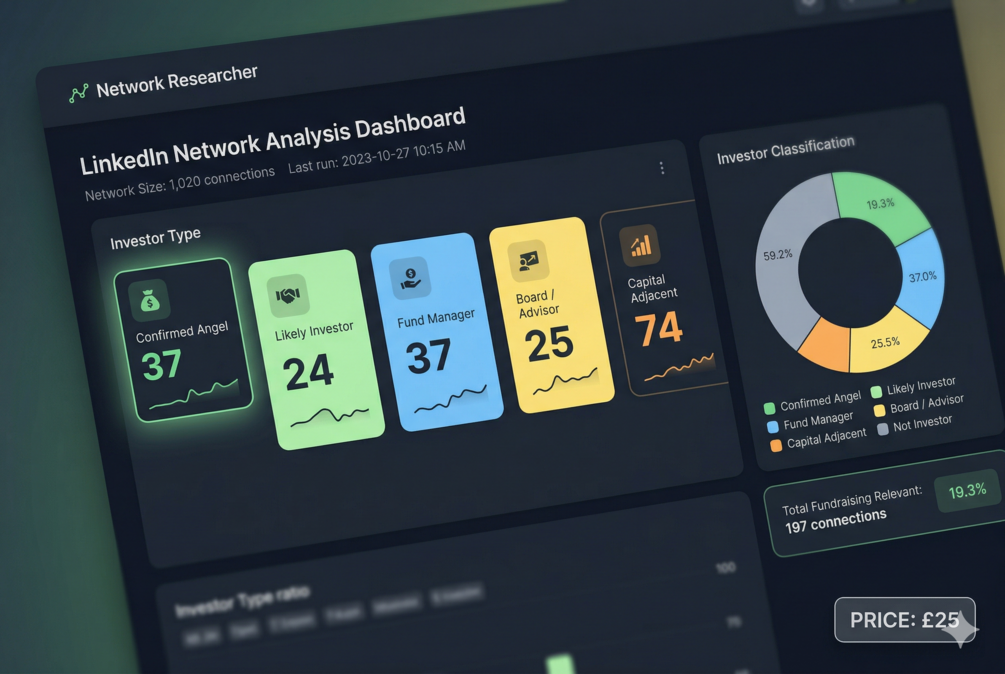Click the bar chart icon on Capital Adjacent

tap(640, 245)
